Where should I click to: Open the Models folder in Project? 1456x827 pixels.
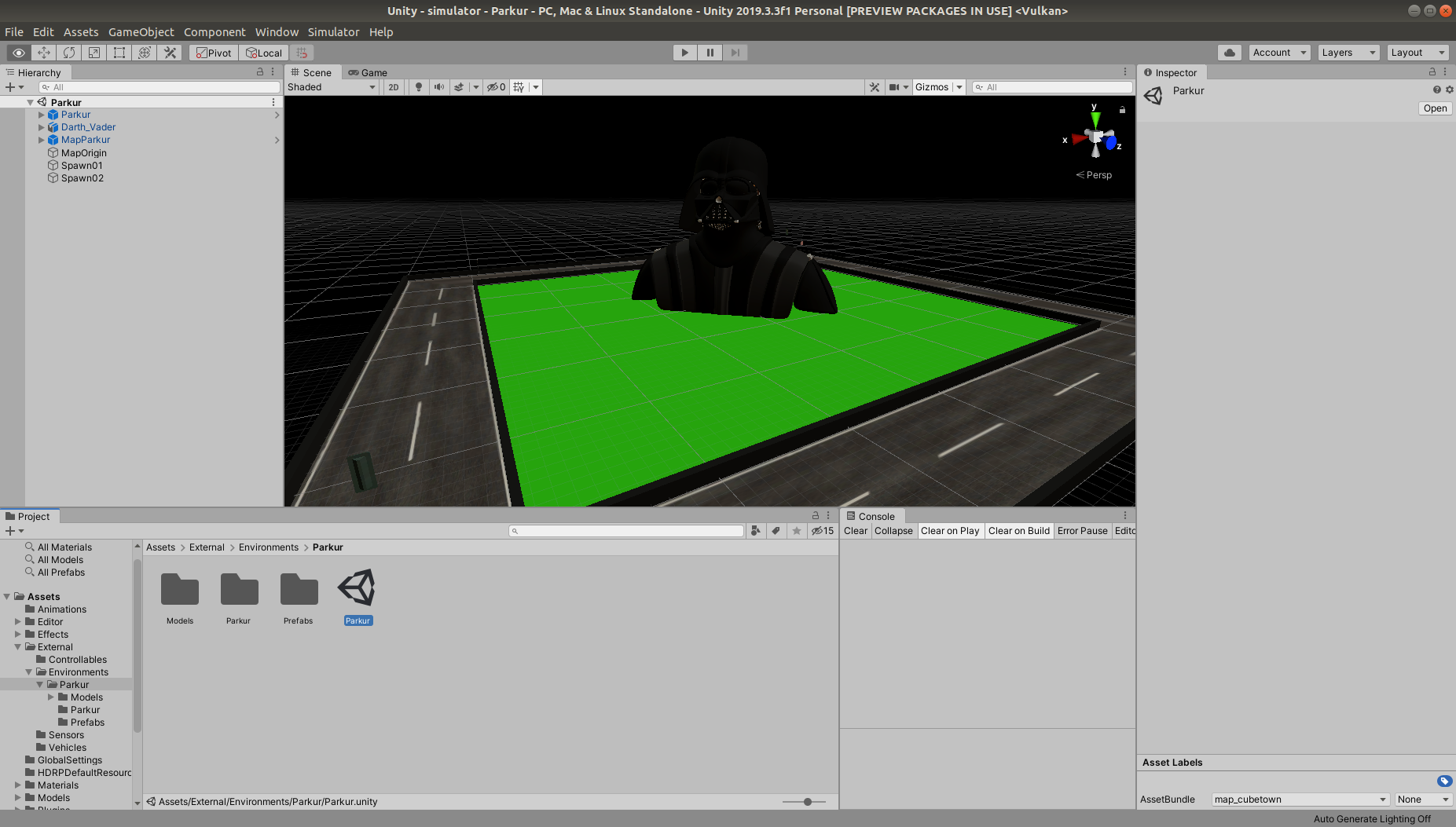tap(180, 590)
